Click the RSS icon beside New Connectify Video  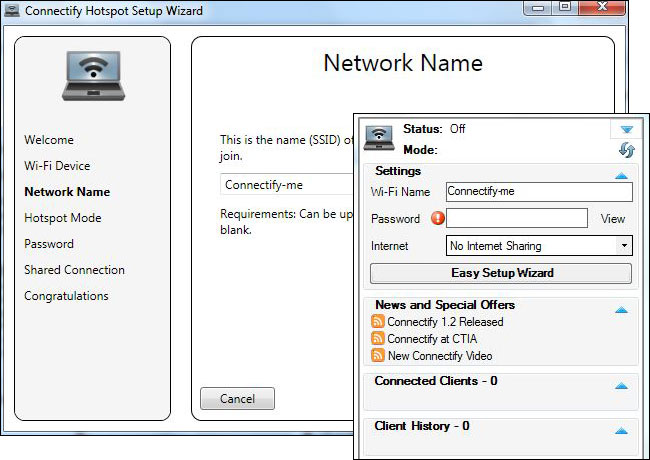pos(378,356)
